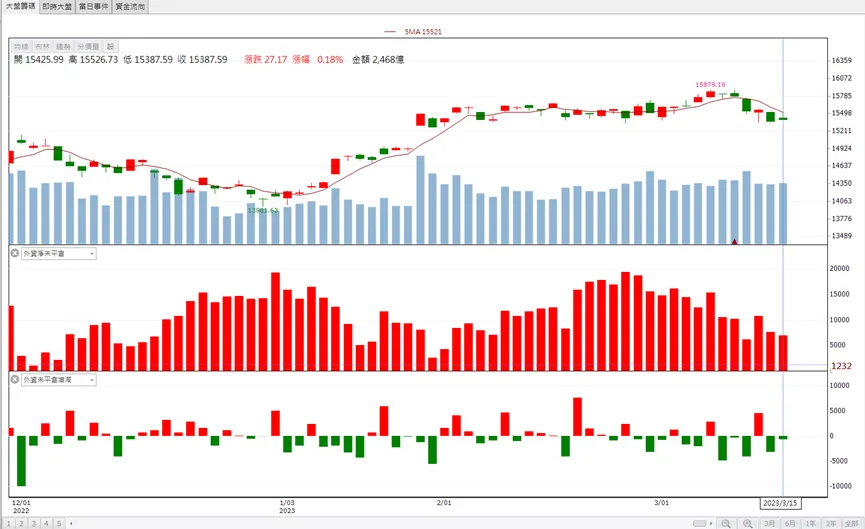Viewport: 865px width, 529px height.
Task: Select layout page 3
Action: tap(34, 523)
